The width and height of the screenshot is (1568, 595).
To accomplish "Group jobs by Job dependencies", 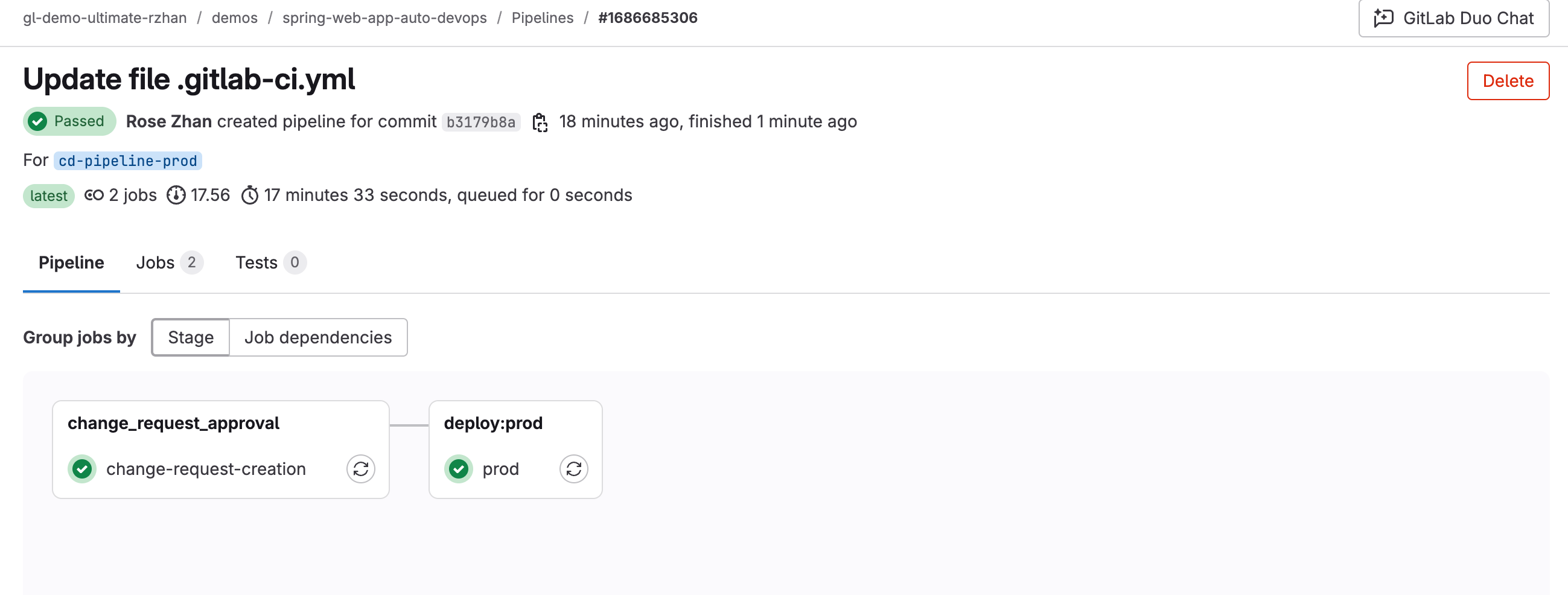I will coord(317,337).
